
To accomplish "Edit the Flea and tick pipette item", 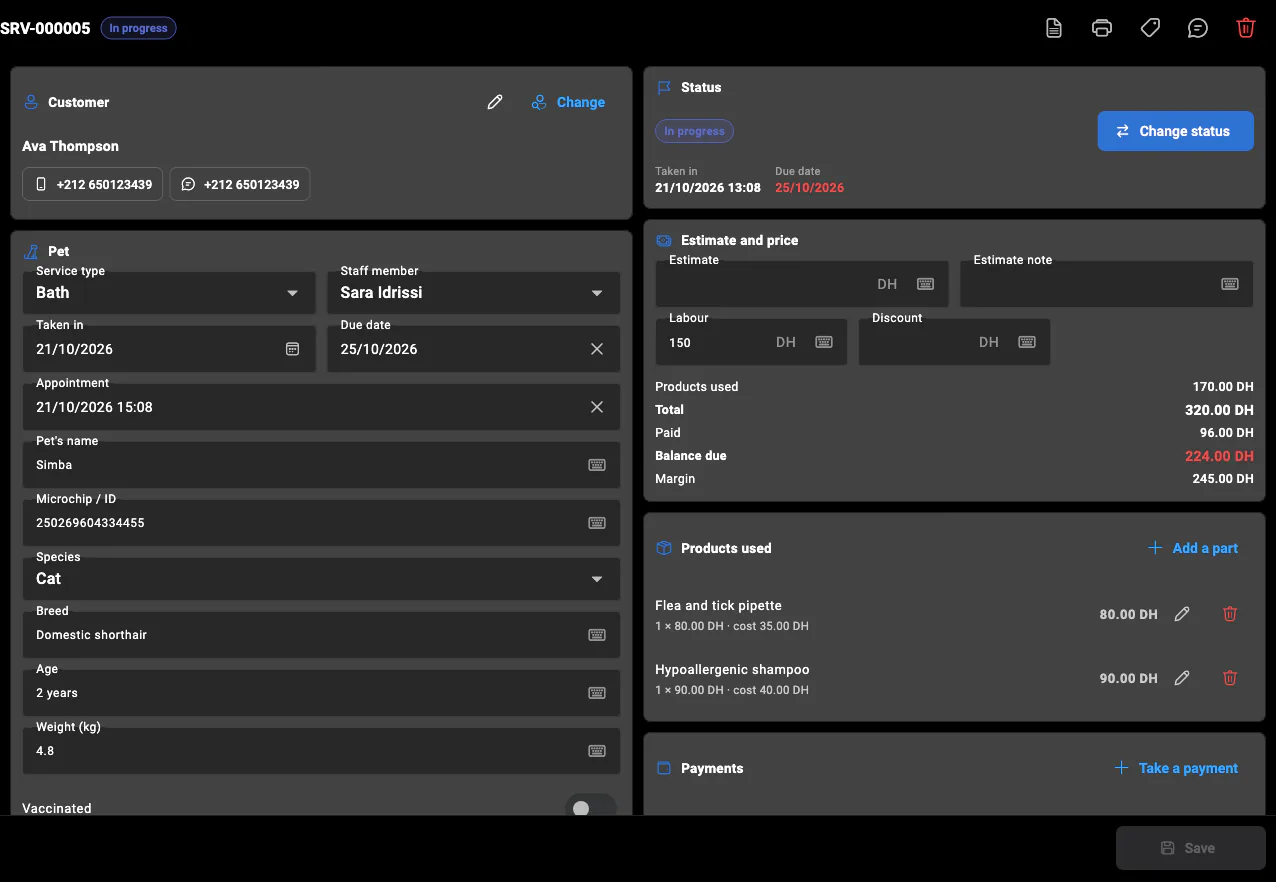I will [x=1182, y=615].
